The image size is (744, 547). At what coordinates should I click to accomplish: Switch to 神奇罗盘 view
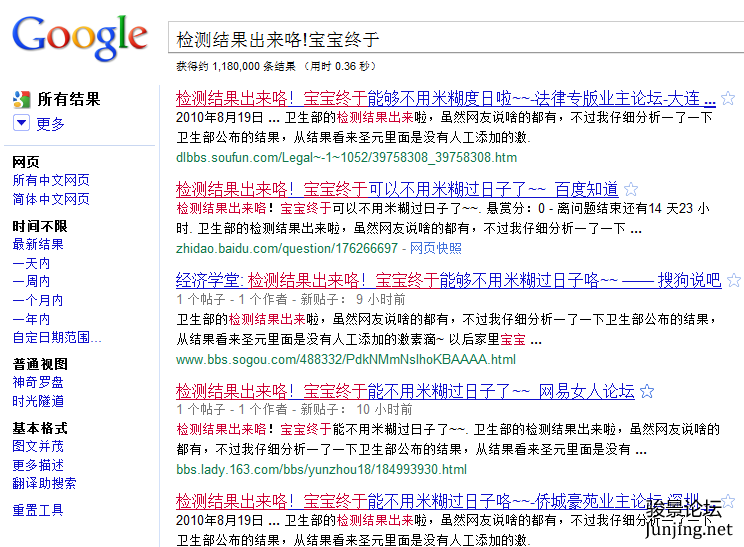pos(38,382)
